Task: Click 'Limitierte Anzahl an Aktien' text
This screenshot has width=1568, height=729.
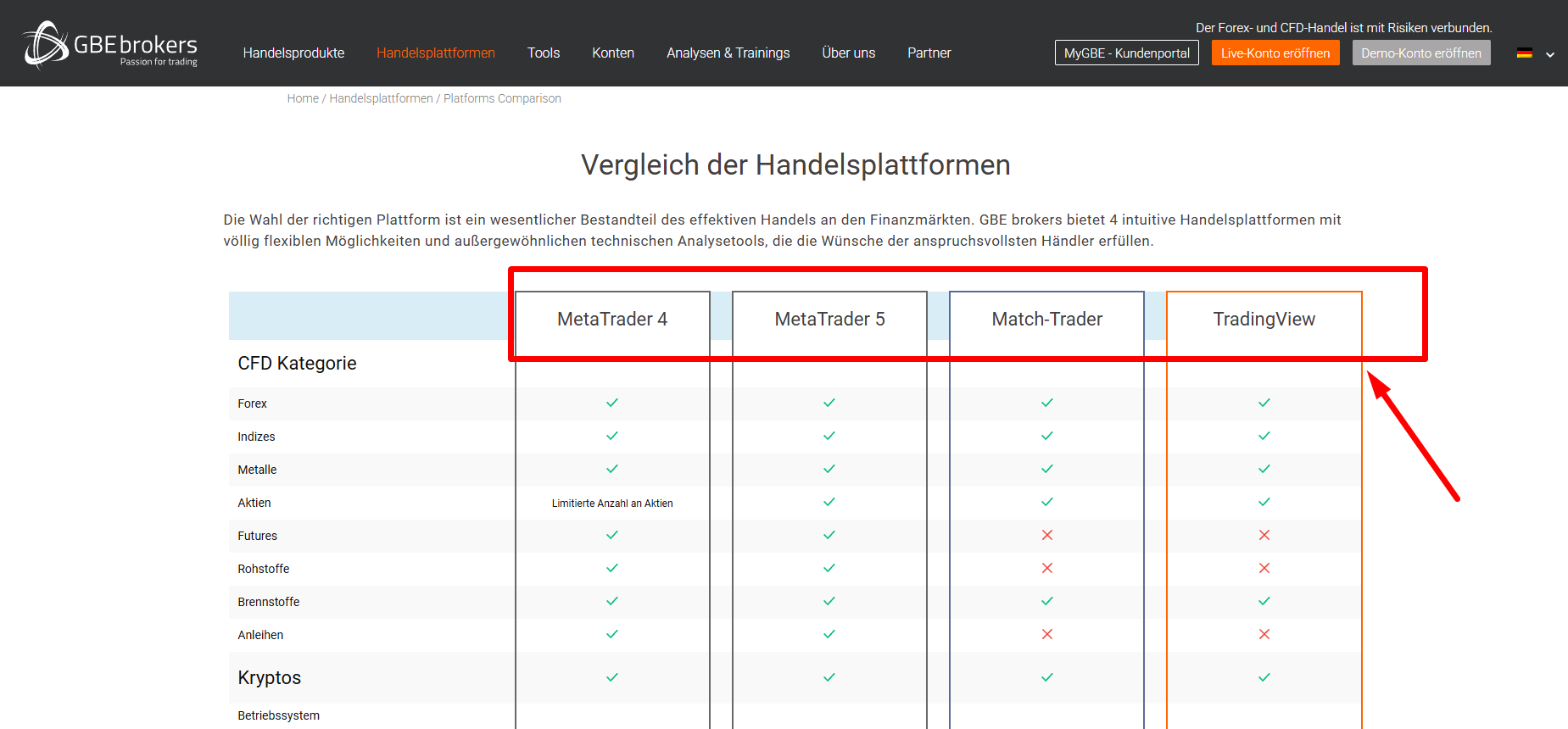Action: (x=612, y=504)
